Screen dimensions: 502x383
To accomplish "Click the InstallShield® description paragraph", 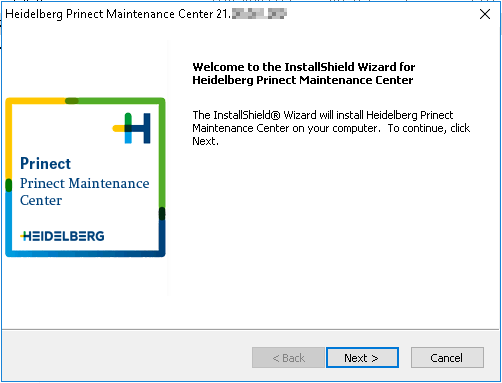I will [x=331, y=128].
